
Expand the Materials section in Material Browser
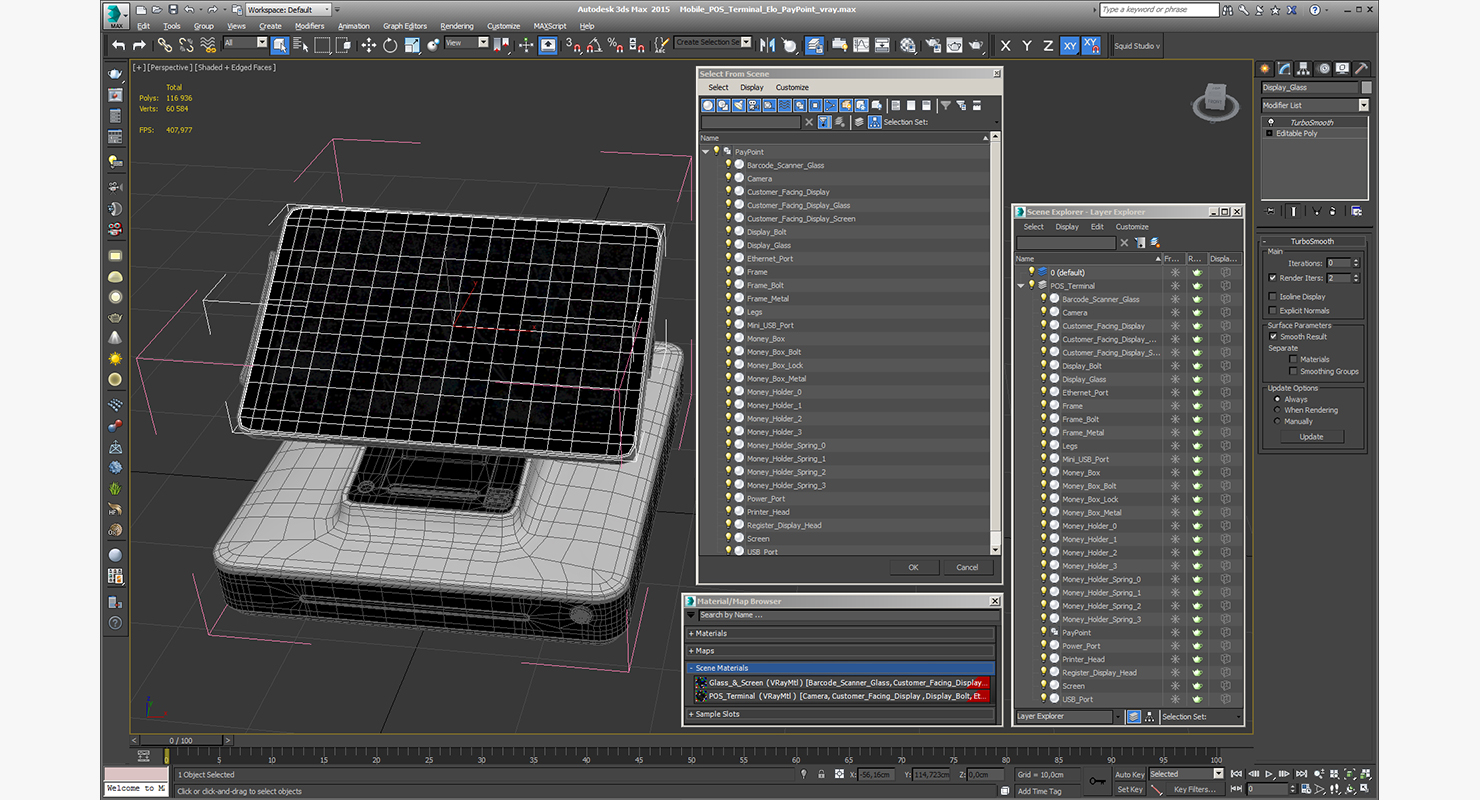pyautogui.click(x=841, y=633)
